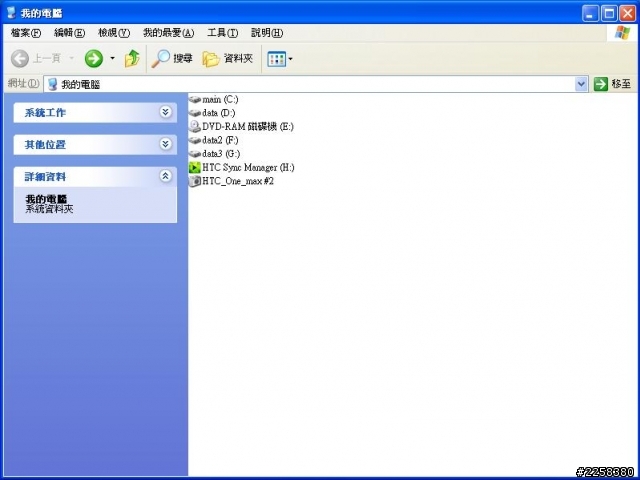Open the Search (搜尋) magnifier tool
The width and height of the screenshot is (640, 480).
coord(172,59)
